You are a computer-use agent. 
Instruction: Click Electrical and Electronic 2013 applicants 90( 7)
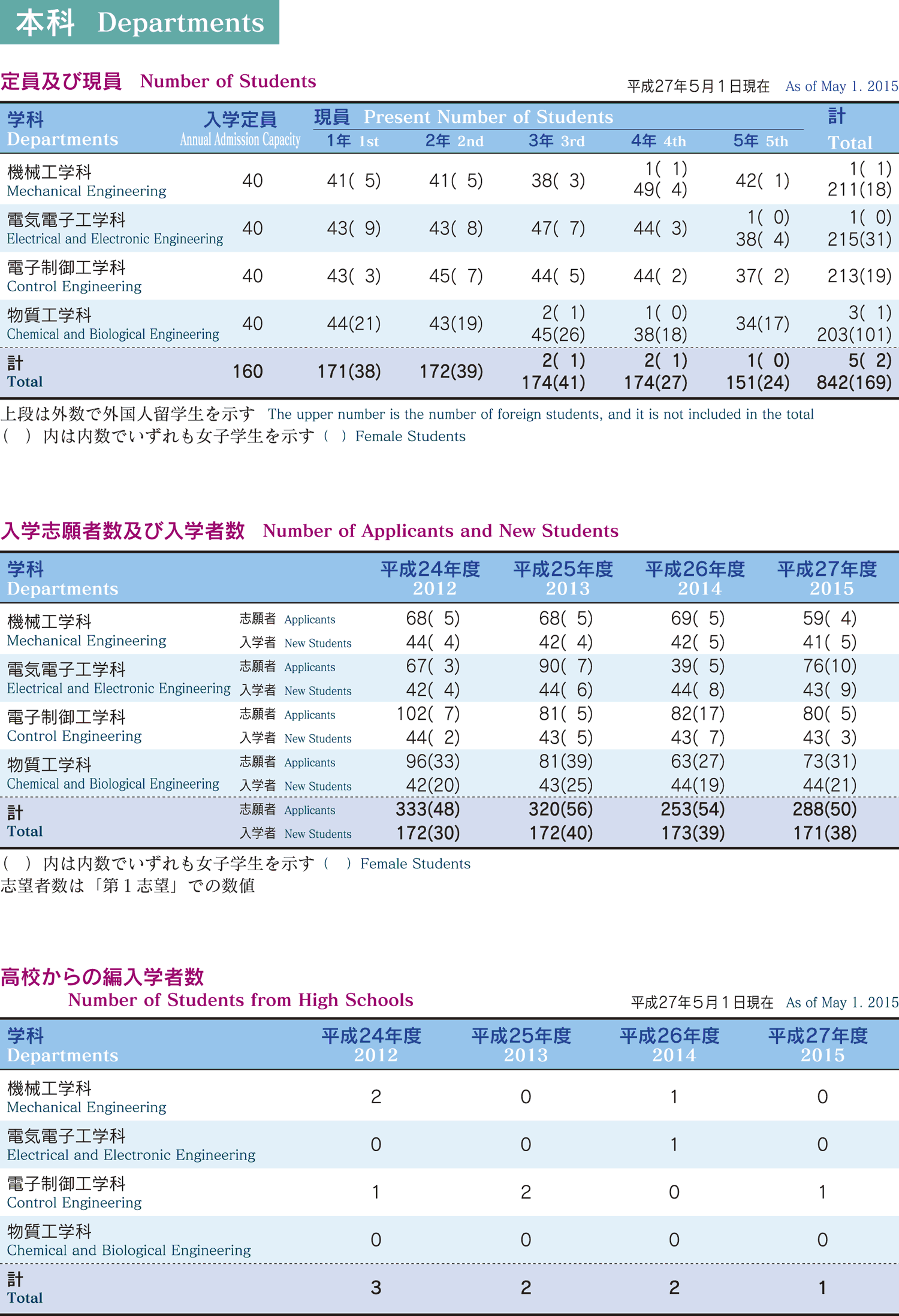point(566,665)
